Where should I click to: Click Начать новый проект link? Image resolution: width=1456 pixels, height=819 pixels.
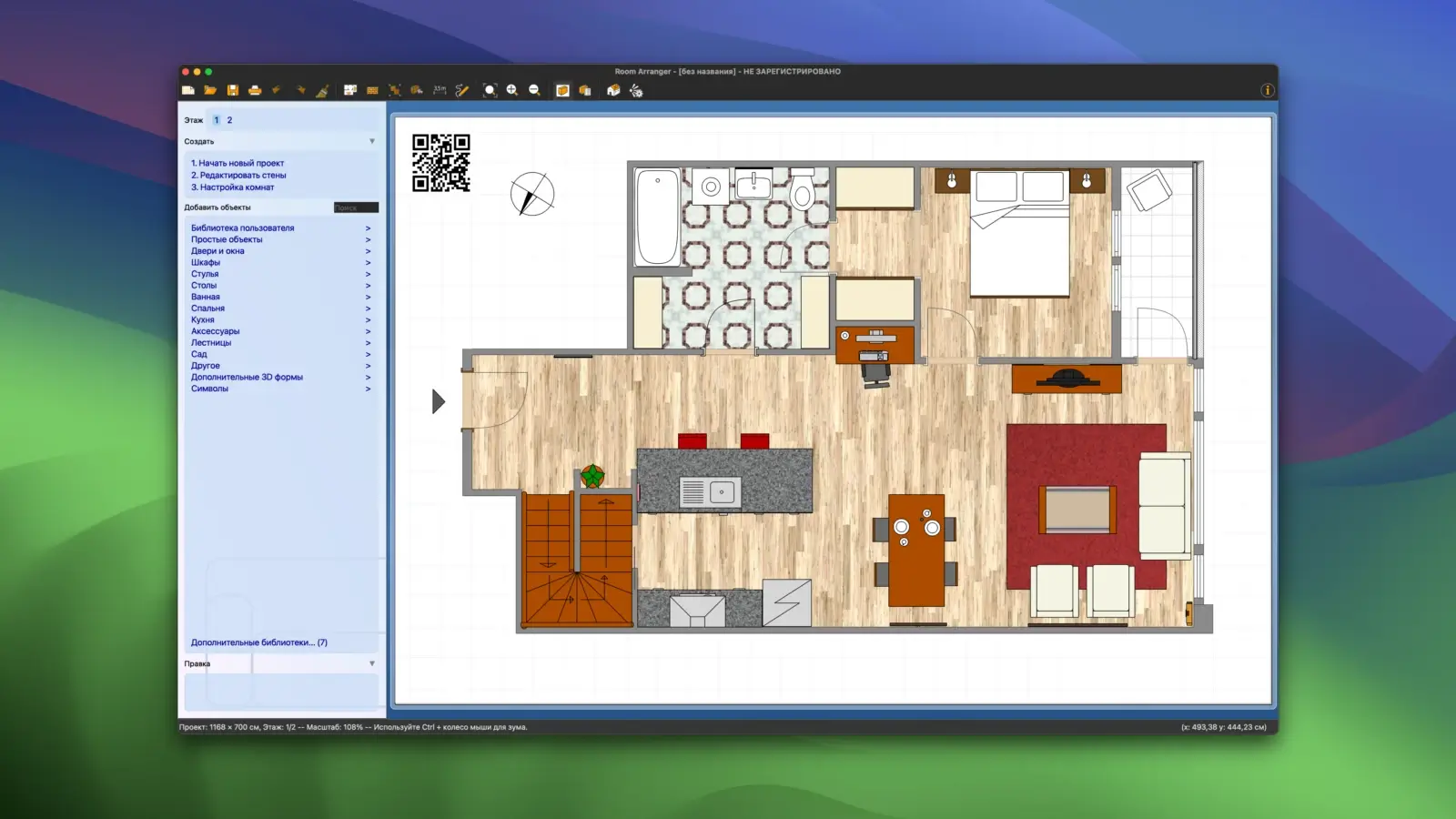[238, 163]
